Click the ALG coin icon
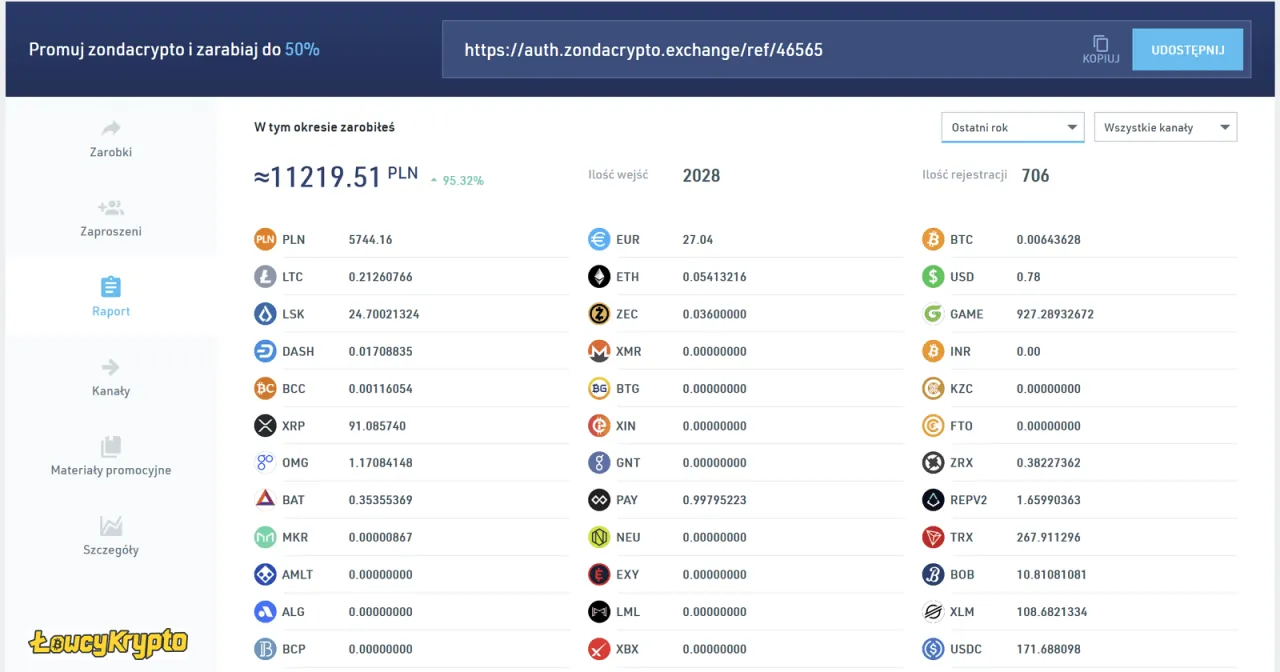Image resolution: width=1280 pixels, height=672 pixels. tap(265, 612)
